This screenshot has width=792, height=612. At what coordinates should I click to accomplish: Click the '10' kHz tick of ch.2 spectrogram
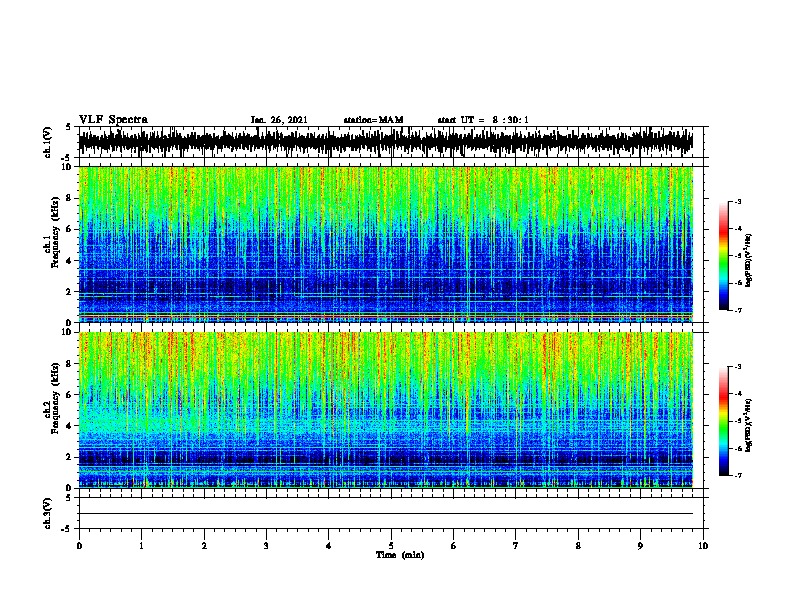[x=67, y=332]
